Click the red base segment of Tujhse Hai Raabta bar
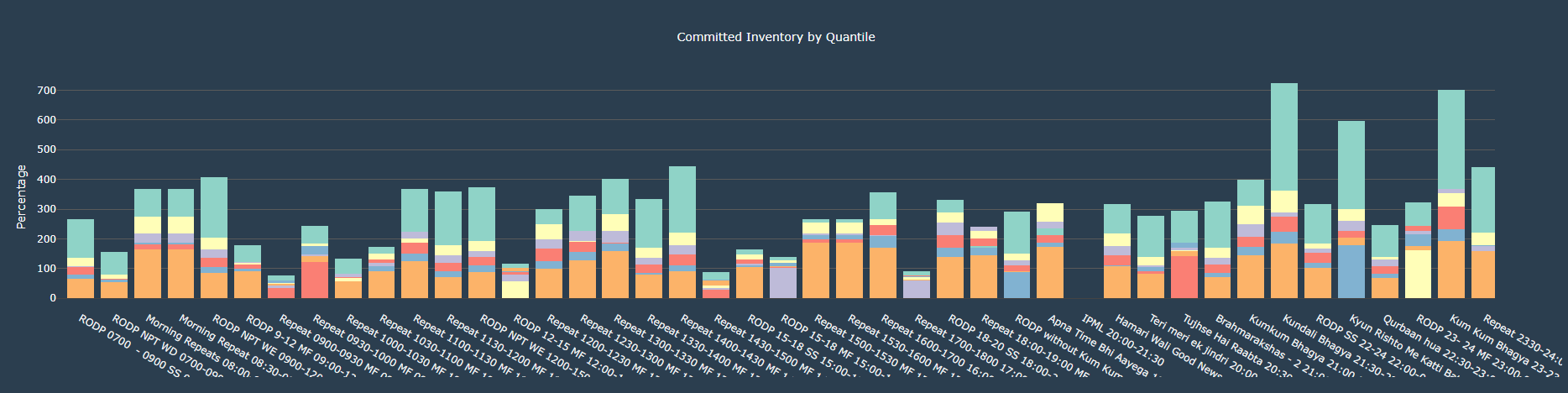Screen dimensions: 1568x393 1184,277
